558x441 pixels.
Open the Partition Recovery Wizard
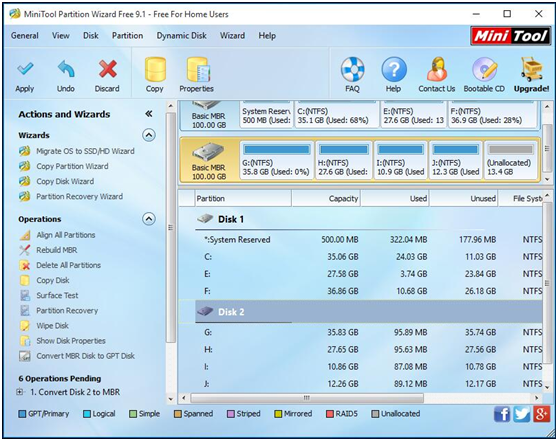pyautogui.click(x=79, y=196)
